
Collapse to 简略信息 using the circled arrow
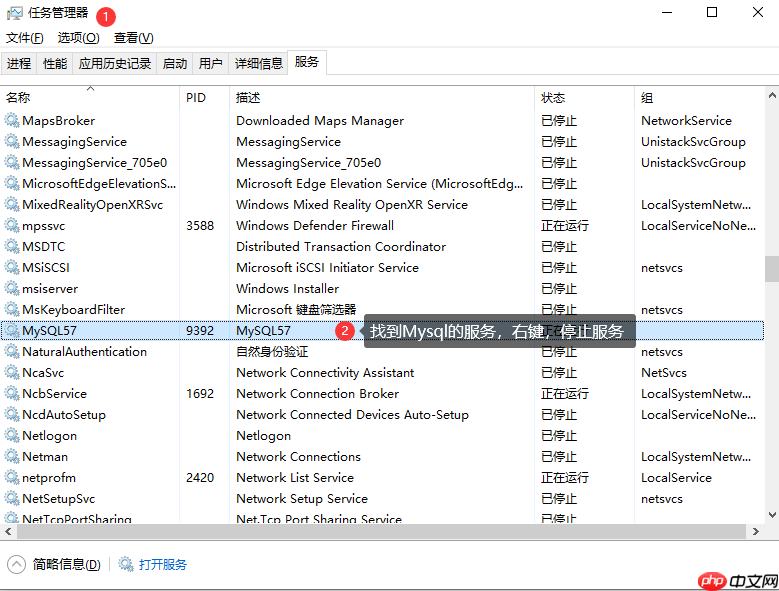16,564
